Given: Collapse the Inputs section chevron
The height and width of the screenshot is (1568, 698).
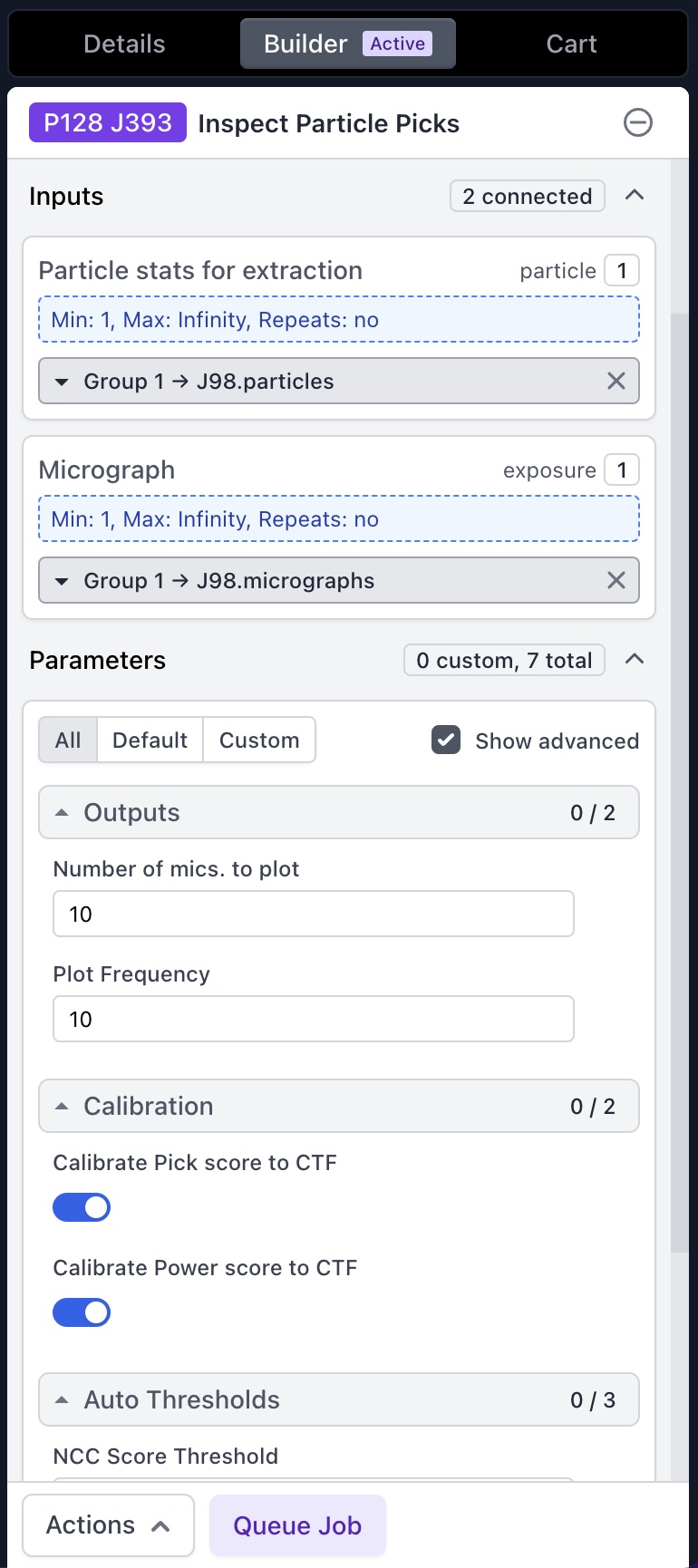Looking at the screenshot, I should pos(635,196).
